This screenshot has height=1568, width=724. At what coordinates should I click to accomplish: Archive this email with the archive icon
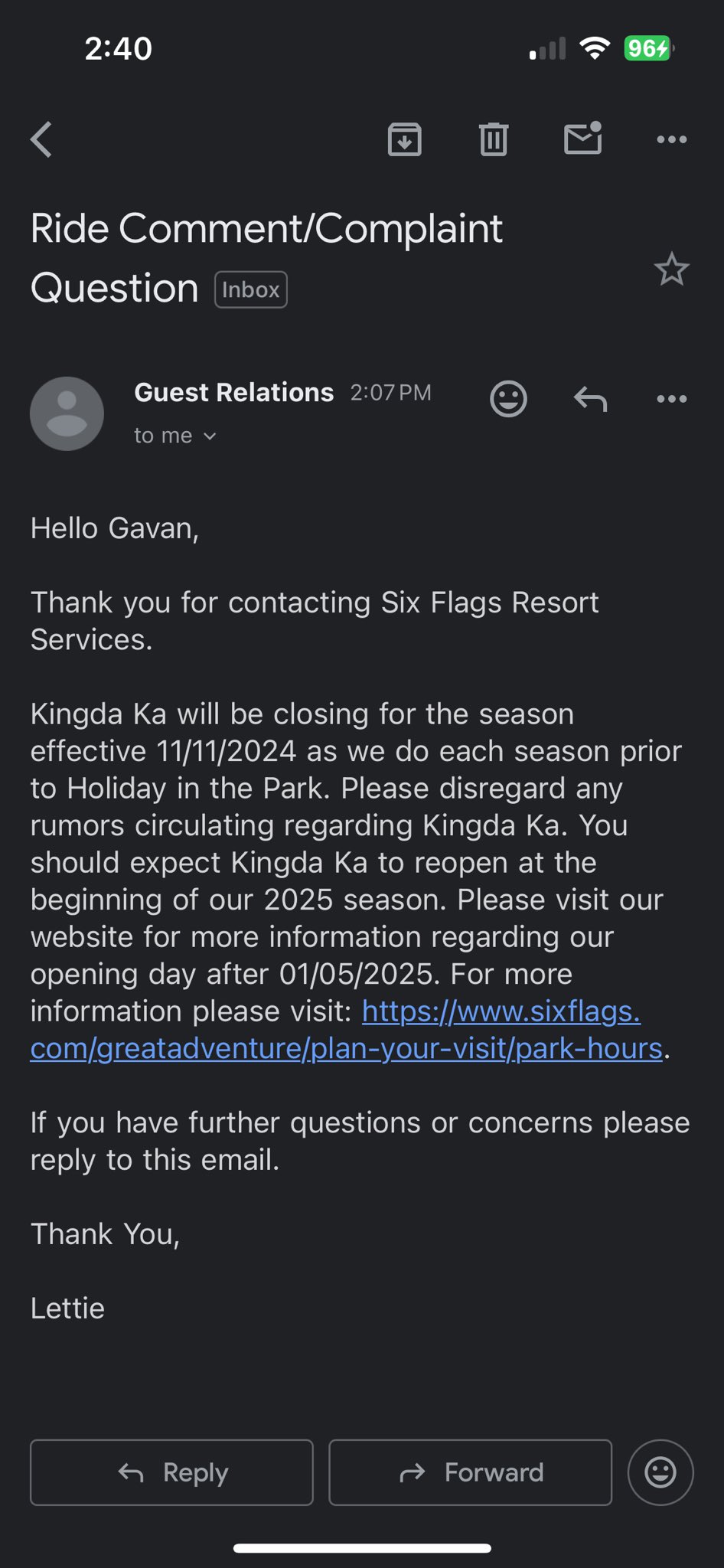point(404,139)
